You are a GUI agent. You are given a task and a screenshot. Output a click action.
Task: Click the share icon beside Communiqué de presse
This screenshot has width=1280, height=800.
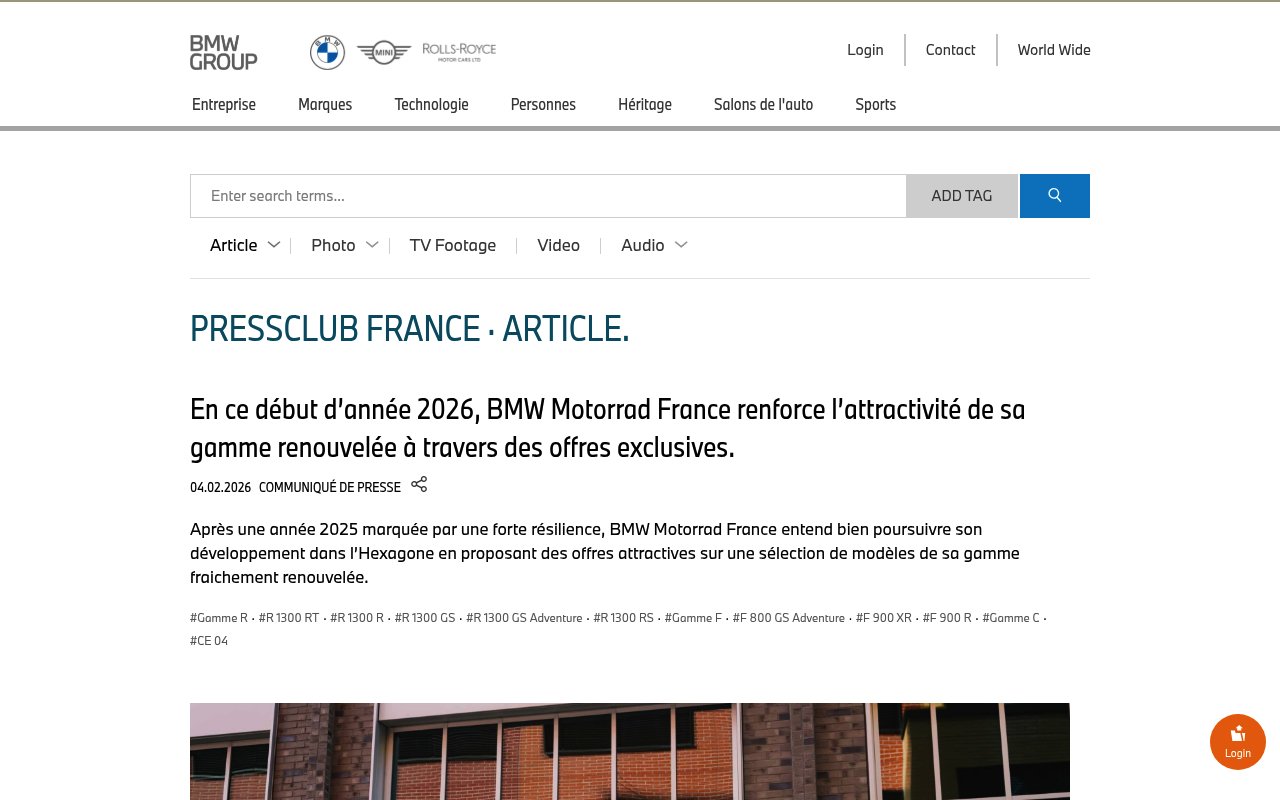click(x=419, y=484)
